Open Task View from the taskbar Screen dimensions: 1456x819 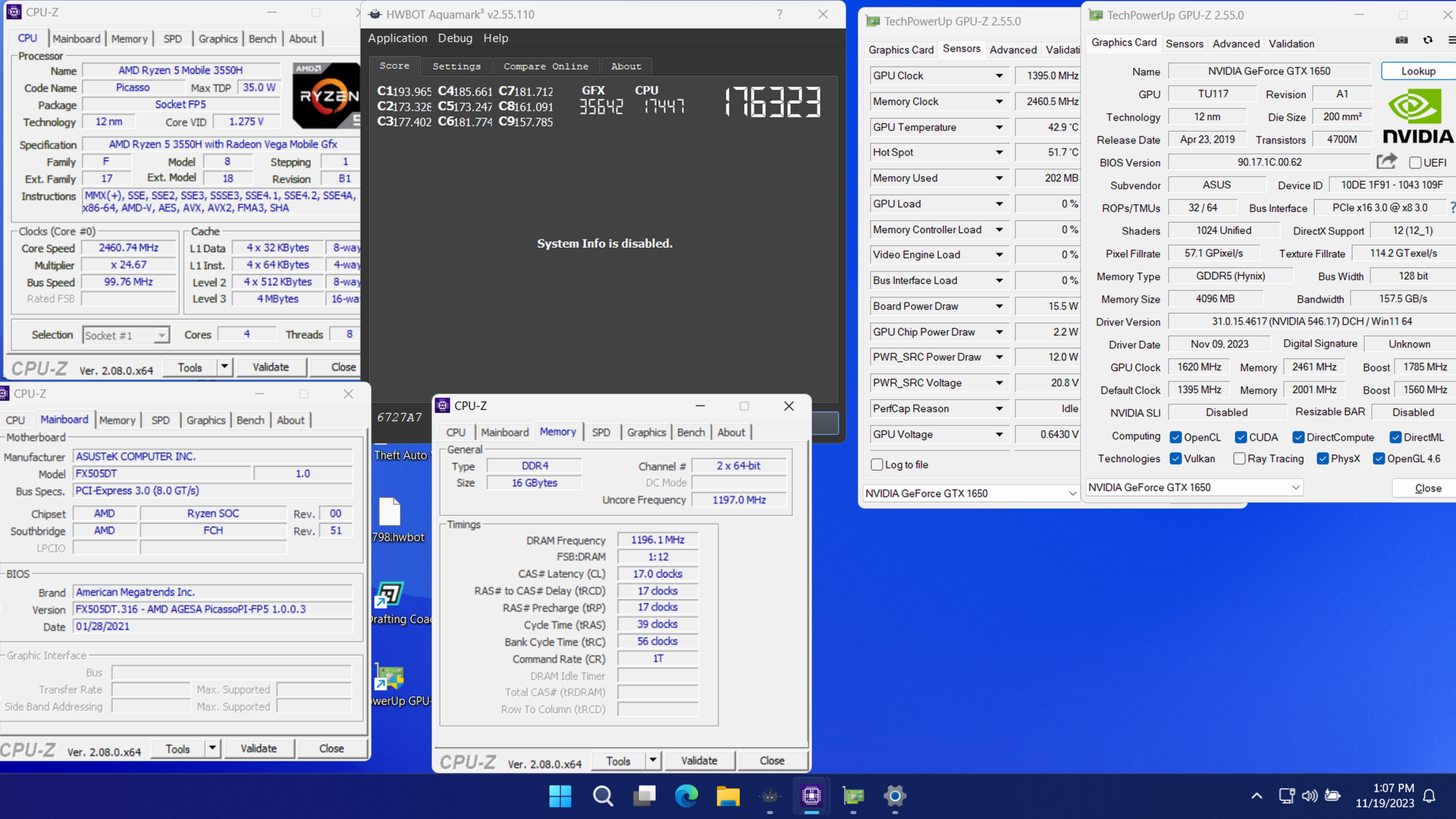coord(645,796)
